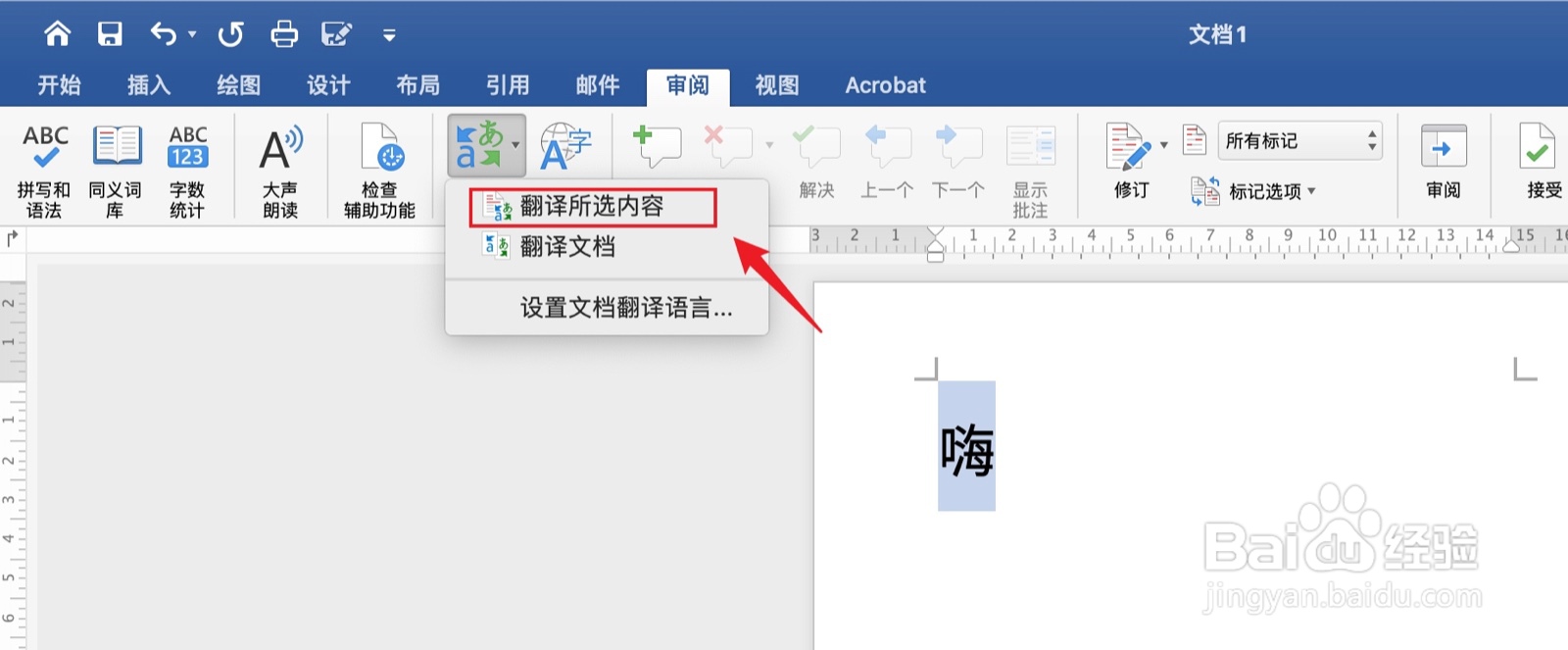
Task: Click the markup display icon beside 所有标记
Action: (x=1195, y=140)
